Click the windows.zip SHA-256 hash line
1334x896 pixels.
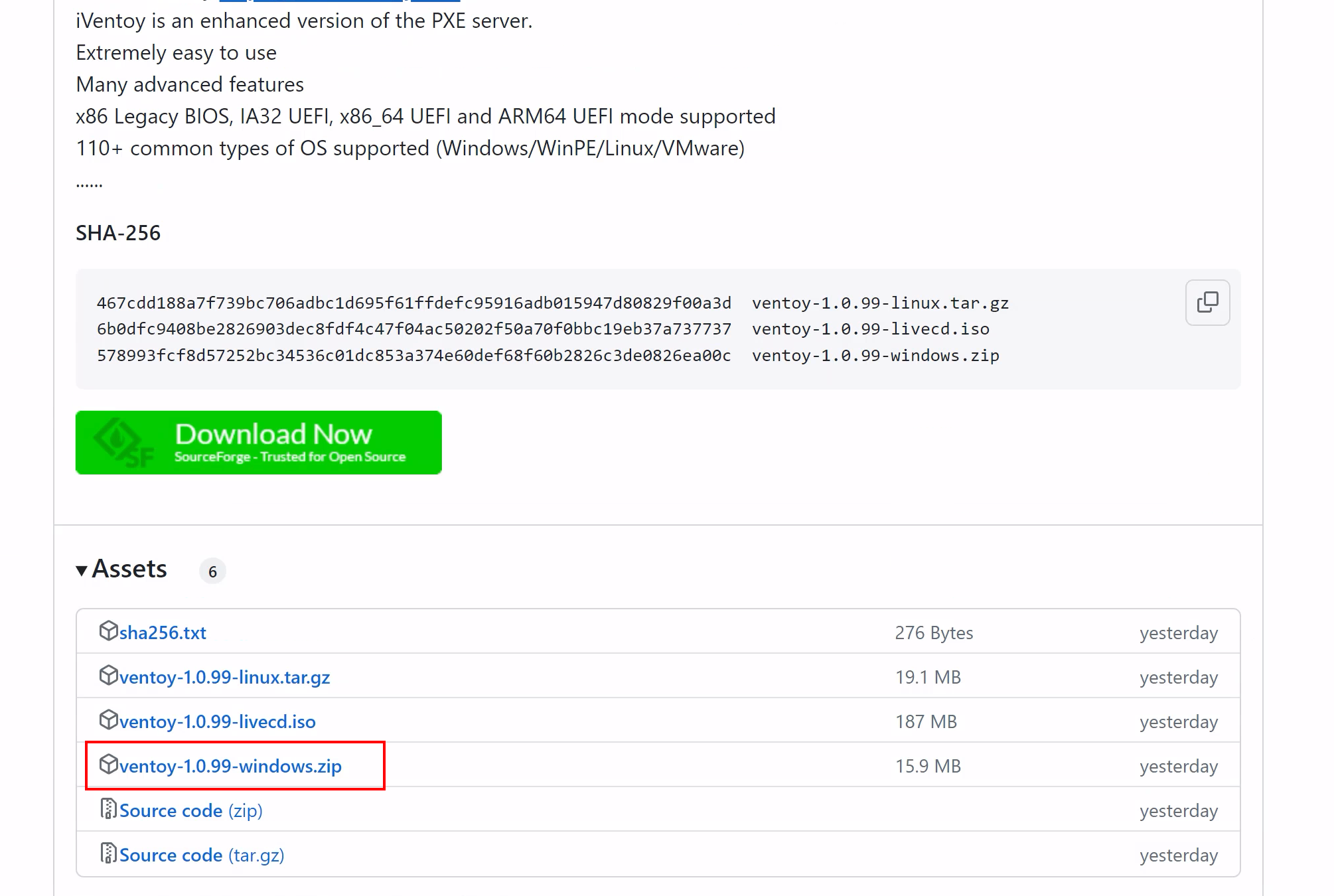pyautogui.click(x=413, y=356)
